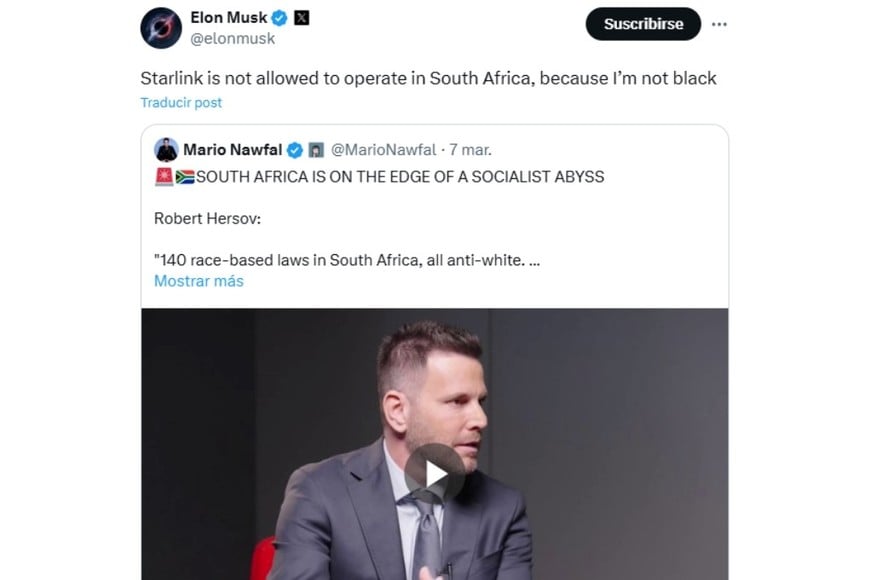
Task: Click the @MarioNawfal handle
Action: pos(383,150)
